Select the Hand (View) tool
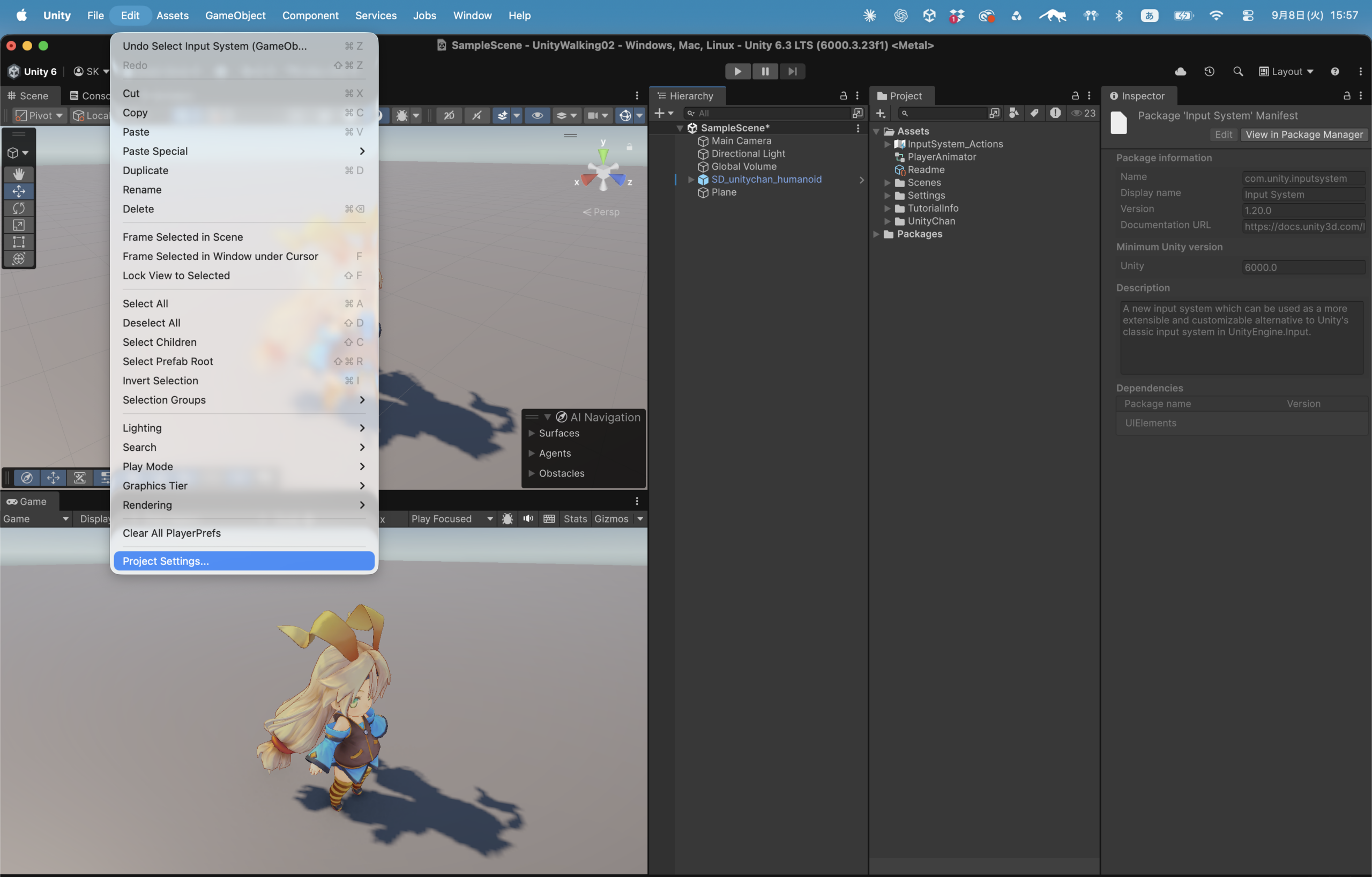Screen dimensions: 1372x877 19,174
